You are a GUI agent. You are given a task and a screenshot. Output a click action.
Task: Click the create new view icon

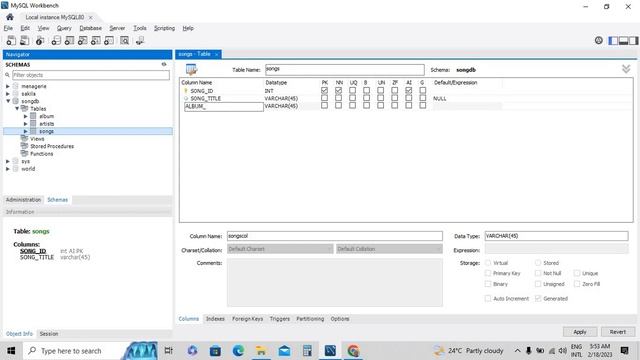[x=82, y=40]
